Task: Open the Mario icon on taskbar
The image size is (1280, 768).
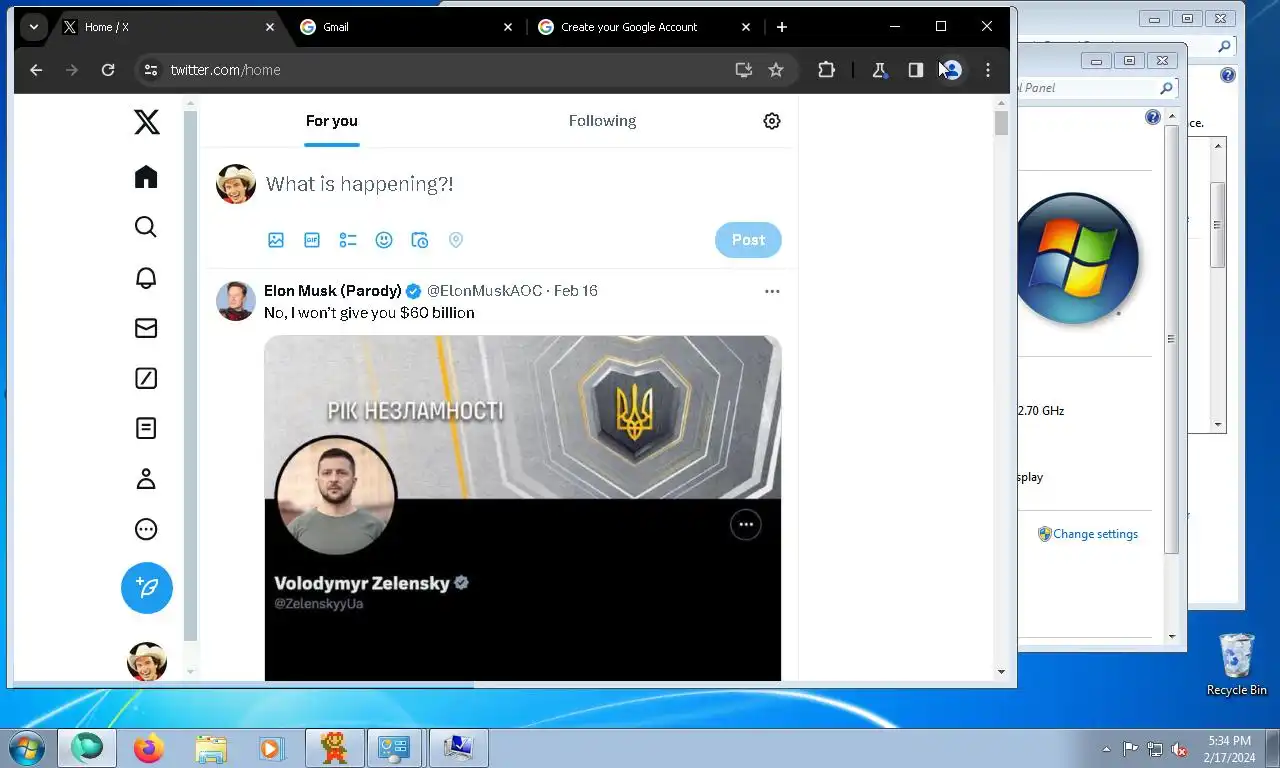Action: 334,748
